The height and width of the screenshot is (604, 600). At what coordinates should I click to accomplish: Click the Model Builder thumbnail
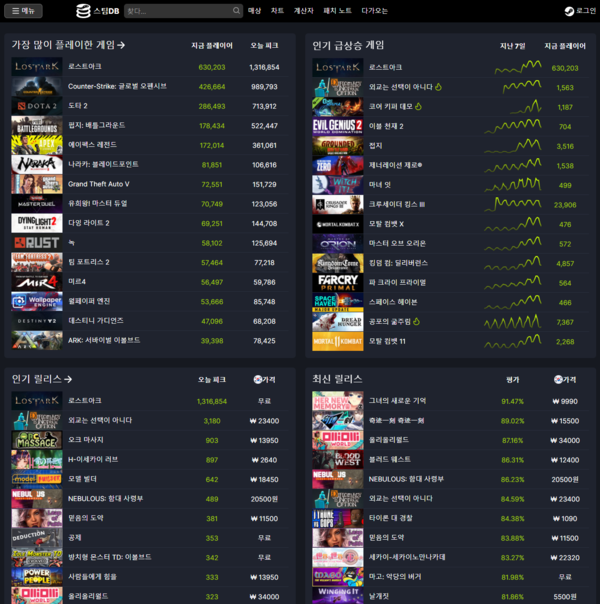37,479
